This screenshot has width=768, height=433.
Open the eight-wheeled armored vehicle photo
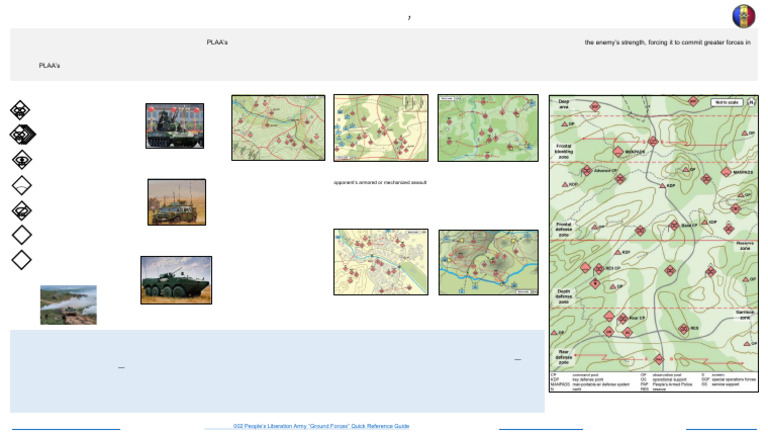coord(176,280)
